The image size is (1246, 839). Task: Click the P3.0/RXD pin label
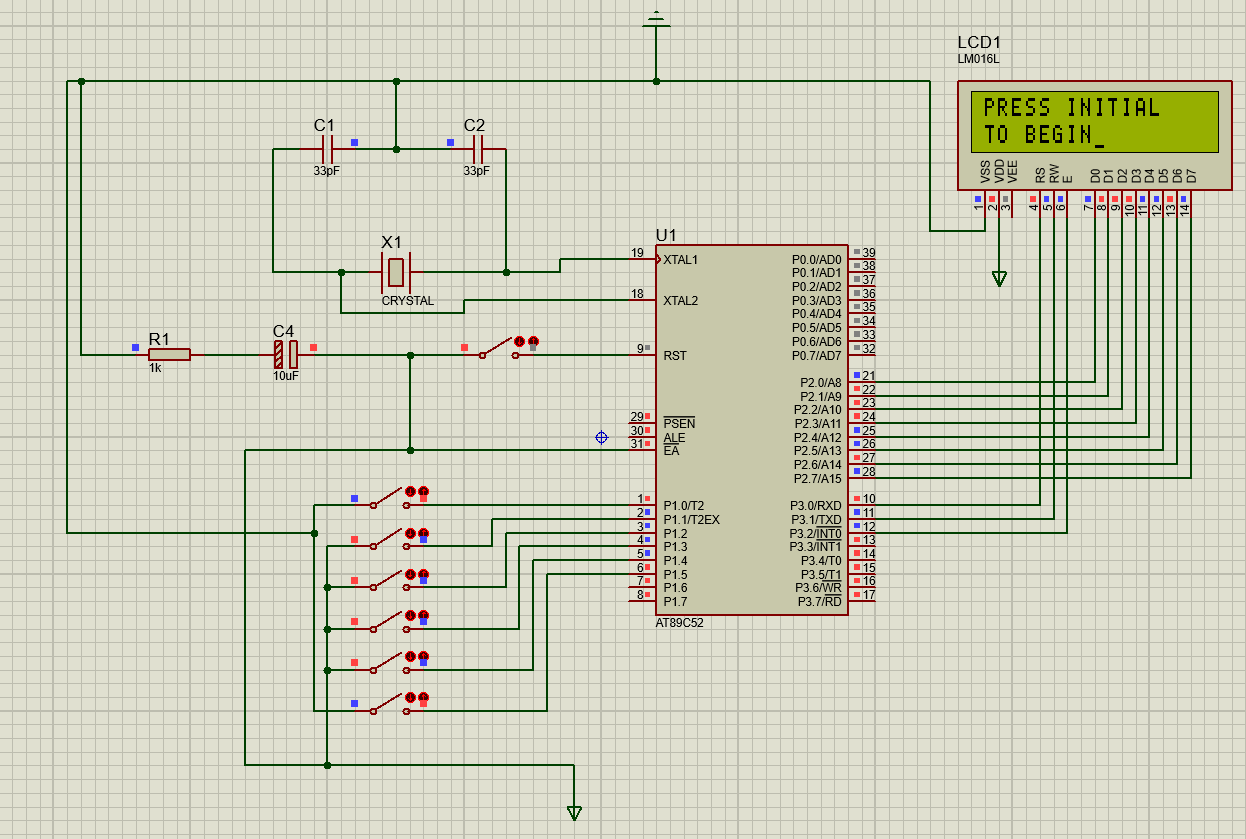pos(816,506)
